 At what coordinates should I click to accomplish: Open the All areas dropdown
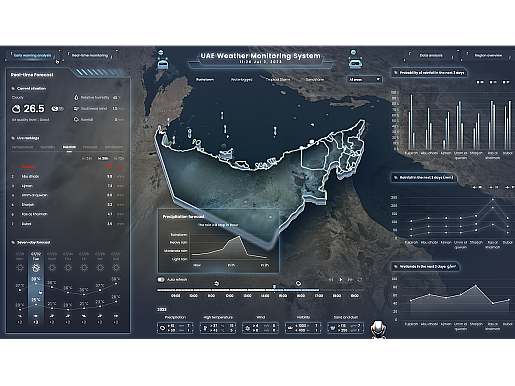click(x=365, y=80)
